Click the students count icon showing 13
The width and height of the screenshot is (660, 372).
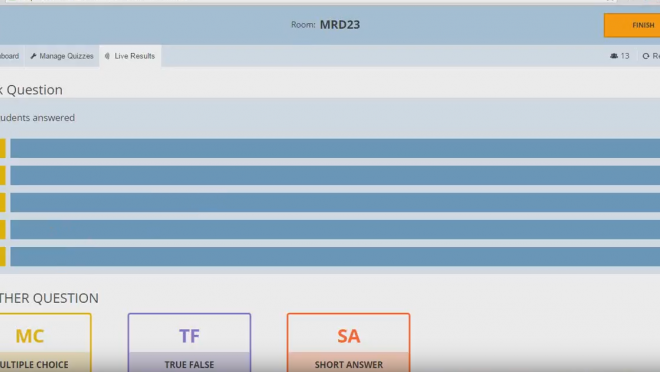[x=614, y=56]
